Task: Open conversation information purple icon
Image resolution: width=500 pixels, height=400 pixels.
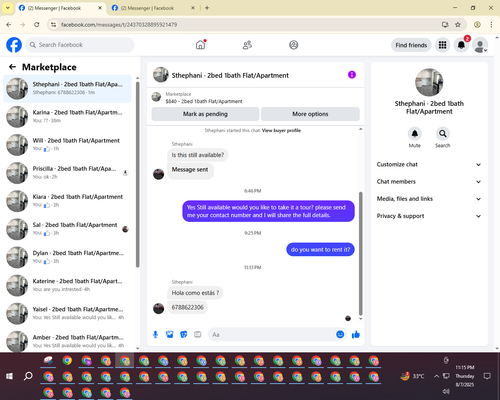Action: pos(352,75)
